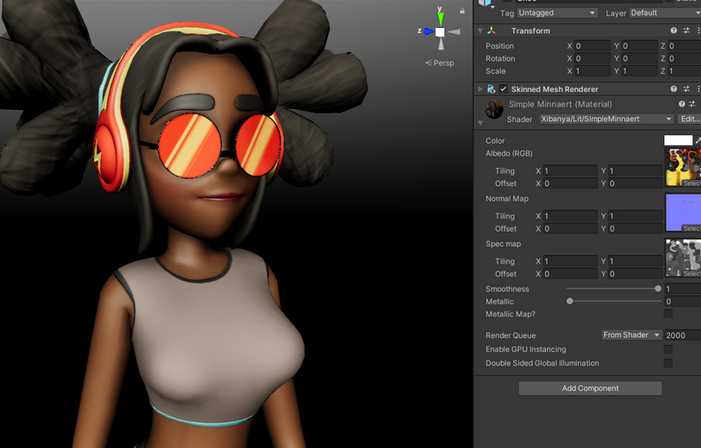Click the green Y axis cone on the scene gizmo
Viewport: 701px width, 448px height.
click(x=440, y=16)
